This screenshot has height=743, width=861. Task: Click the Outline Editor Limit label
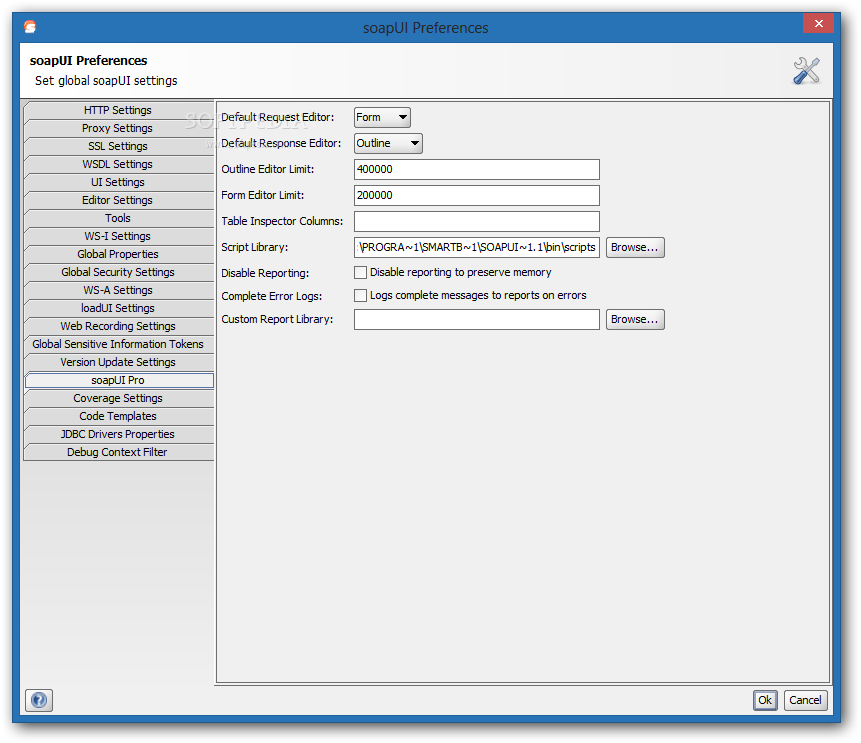point(268,170)
